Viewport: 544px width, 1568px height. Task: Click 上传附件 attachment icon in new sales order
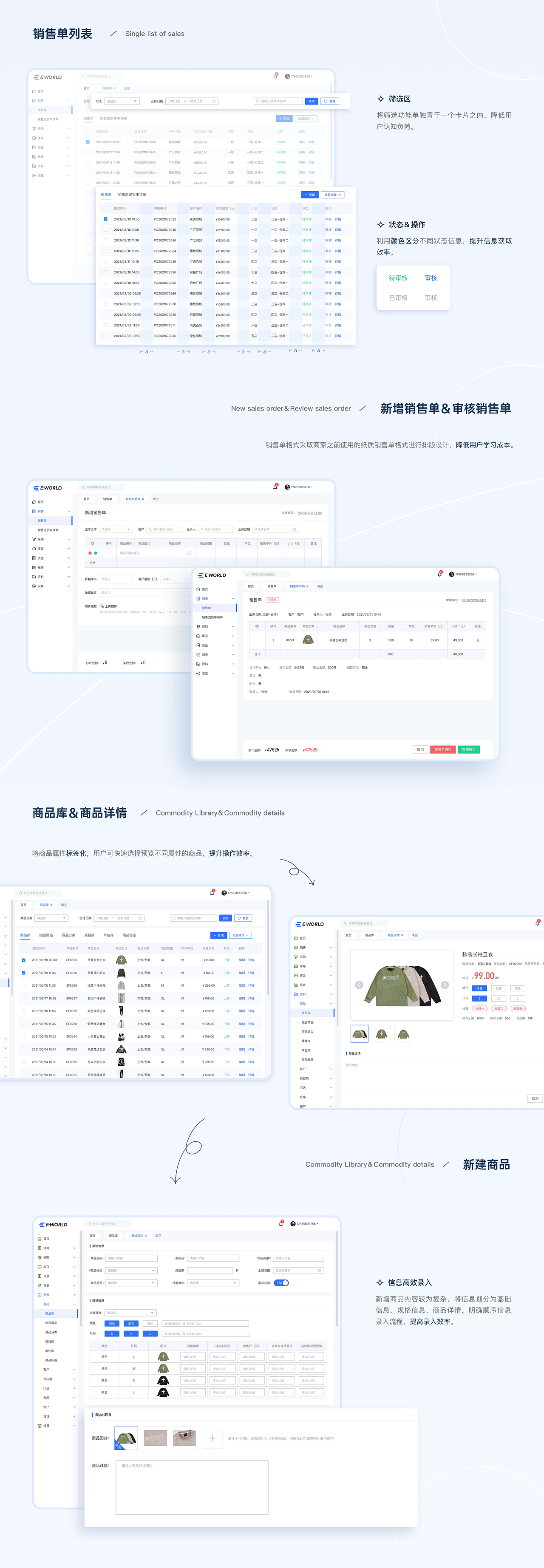pos(102,606)
